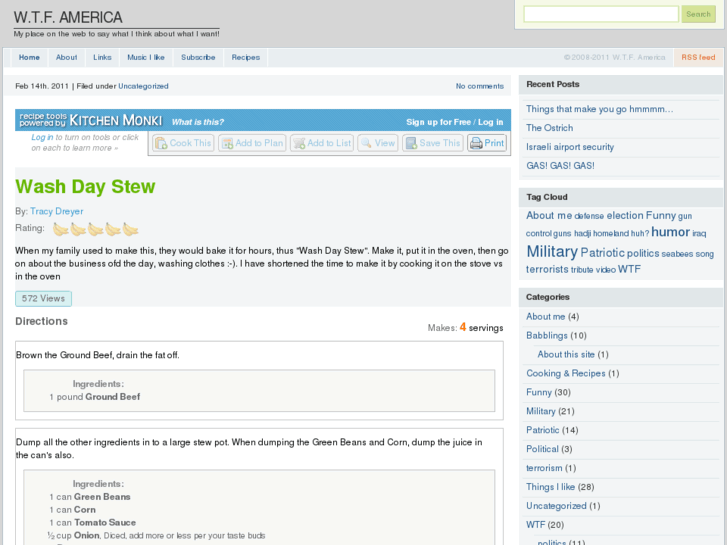727x545 pixels.
Task: Open the terrorism category
Action: (x=544, y=468)
